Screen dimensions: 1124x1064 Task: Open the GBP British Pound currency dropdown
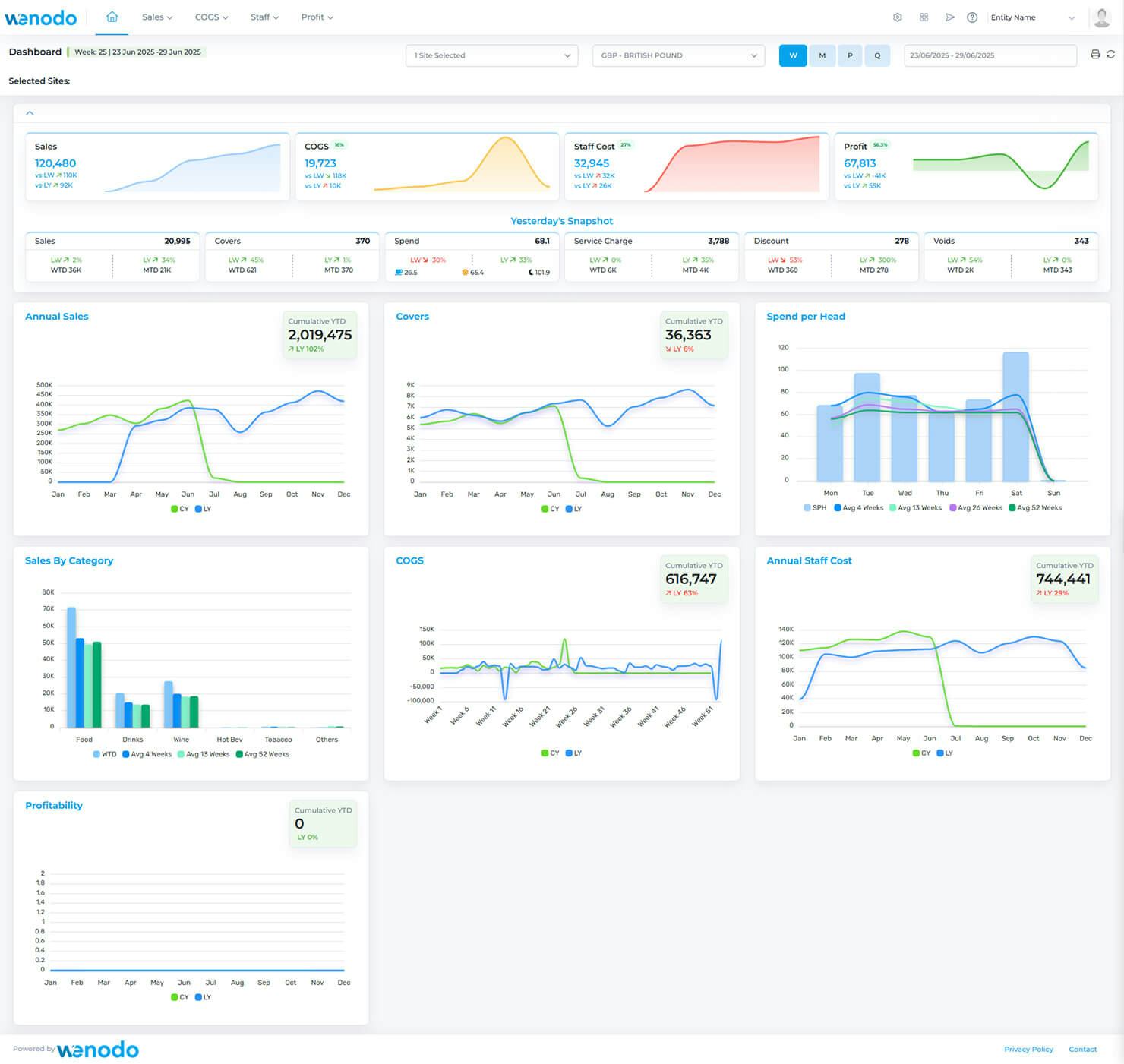[677, 55]
